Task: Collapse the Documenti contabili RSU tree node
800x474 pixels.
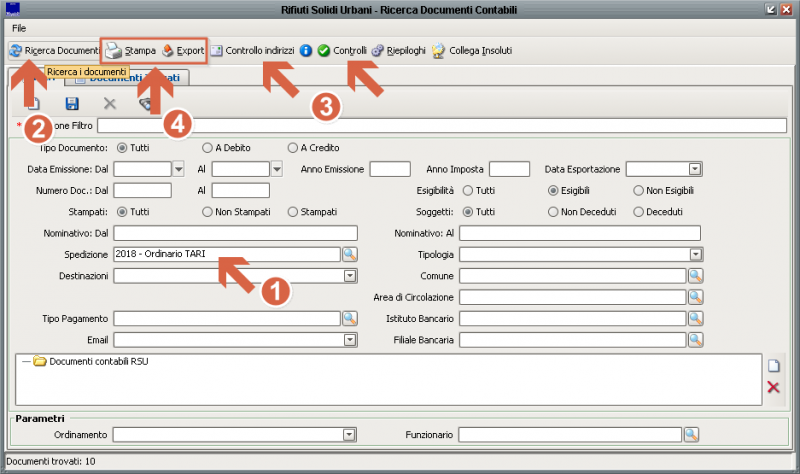Action: pyautogui.click(x=25, y=362)
